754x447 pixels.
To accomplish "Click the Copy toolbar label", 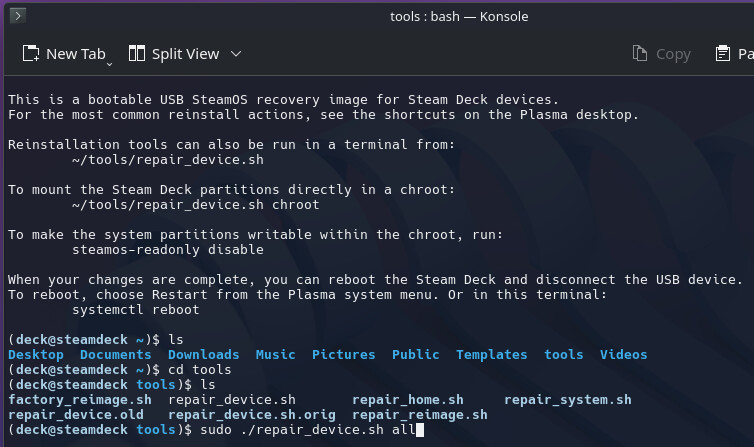I will (673, 54).
